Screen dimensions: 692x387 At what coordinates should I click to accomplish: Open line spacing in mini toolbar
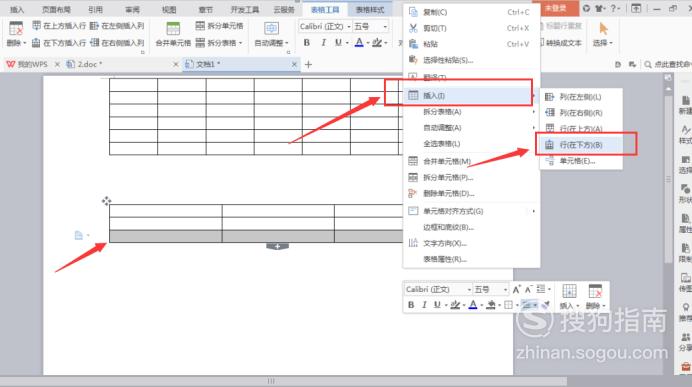coord(543,289)
